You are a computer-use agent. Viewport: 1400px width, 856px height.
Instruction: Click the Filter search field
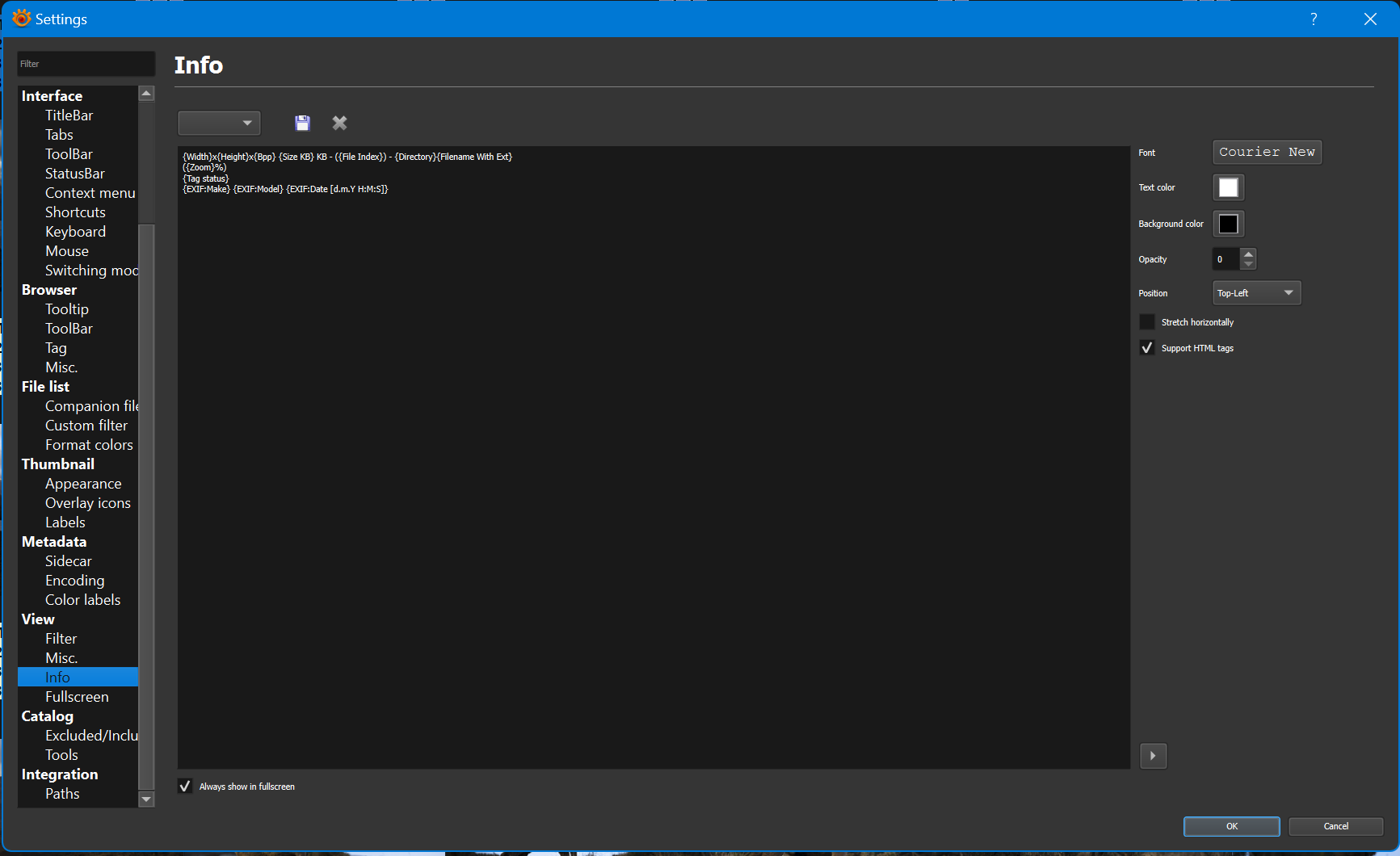pyautogui.click(x=86, y=64)
